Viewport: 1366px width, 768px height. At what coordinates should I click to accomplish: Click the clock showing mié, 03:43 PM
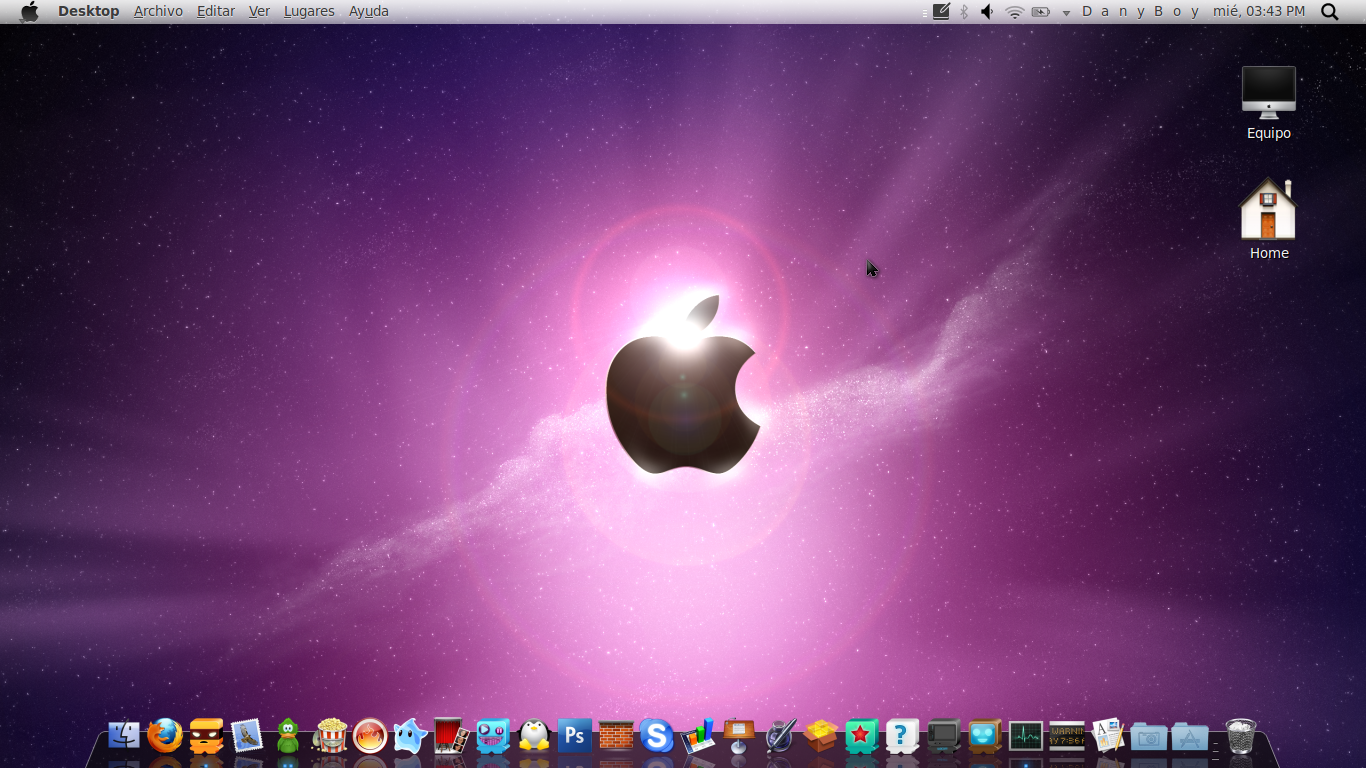[x=1259, y=11]
